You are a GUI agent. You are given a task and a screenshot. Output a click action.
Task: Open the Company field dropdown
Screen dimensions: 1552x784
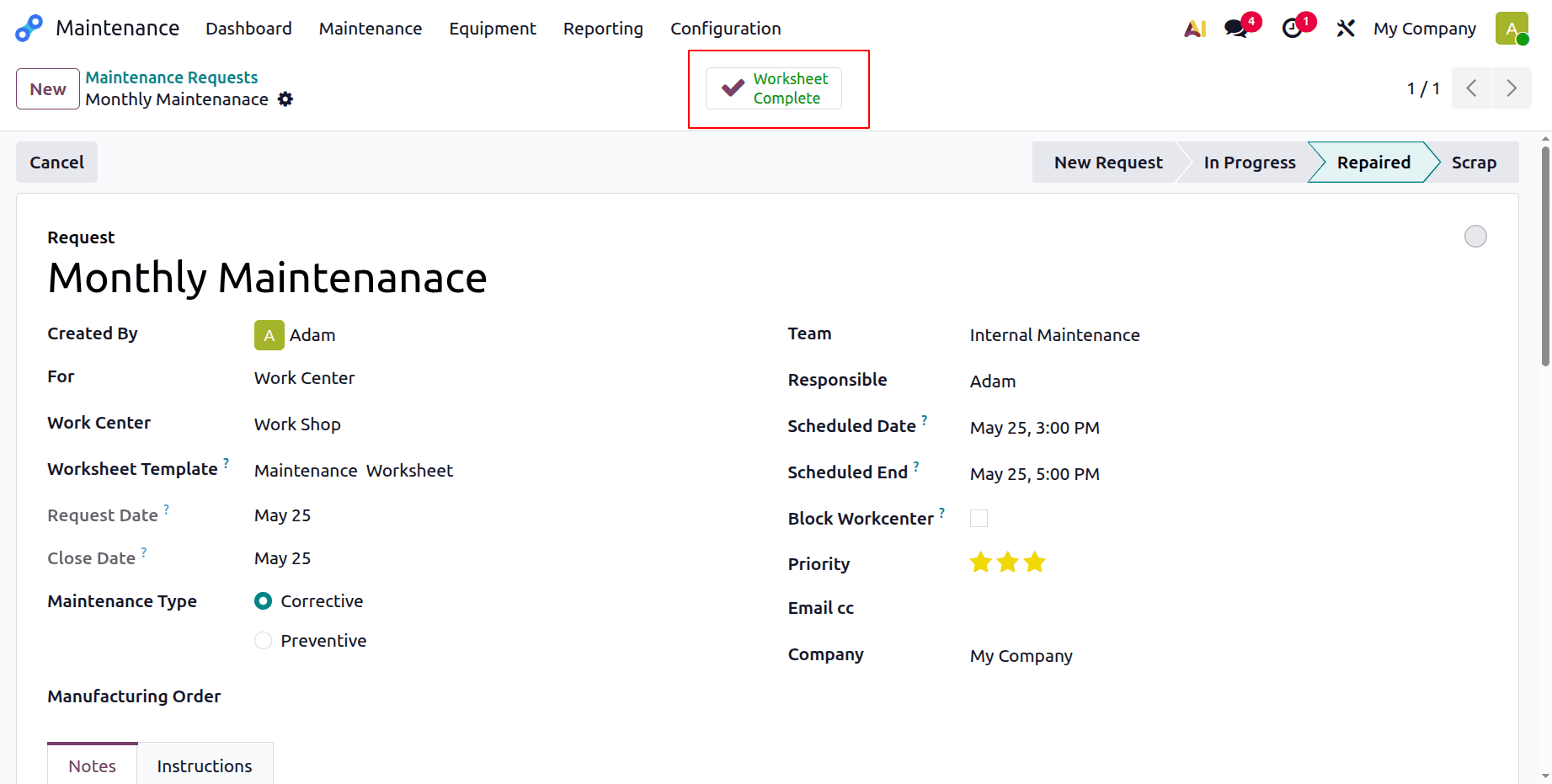[x=1228, y=656]
